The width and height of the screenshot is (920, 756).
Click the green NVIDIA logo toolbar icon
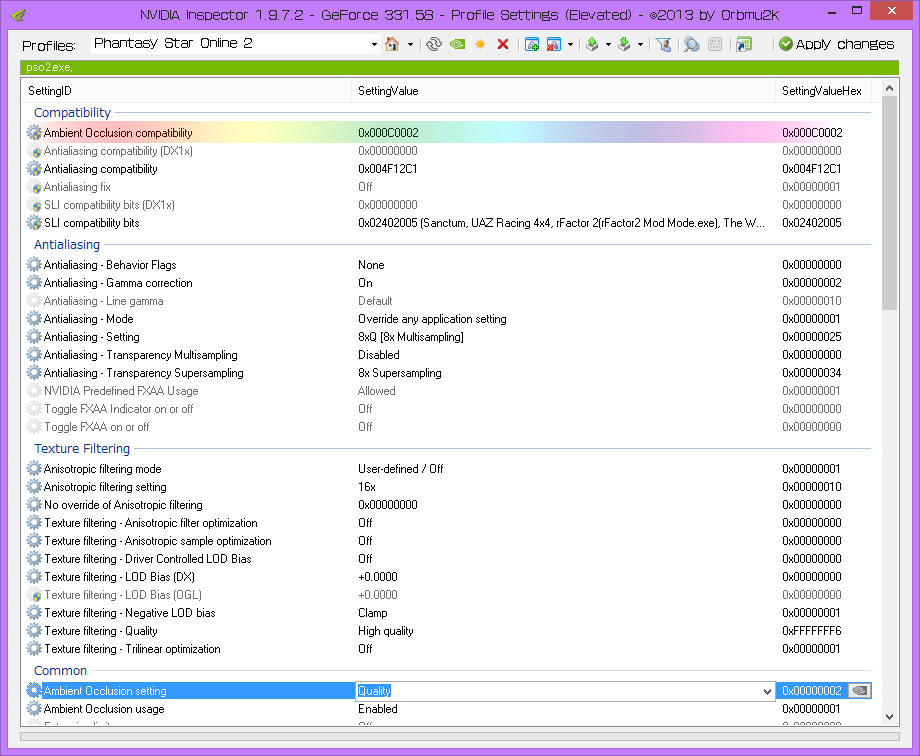pyautogui.click(x=457, y=44)
